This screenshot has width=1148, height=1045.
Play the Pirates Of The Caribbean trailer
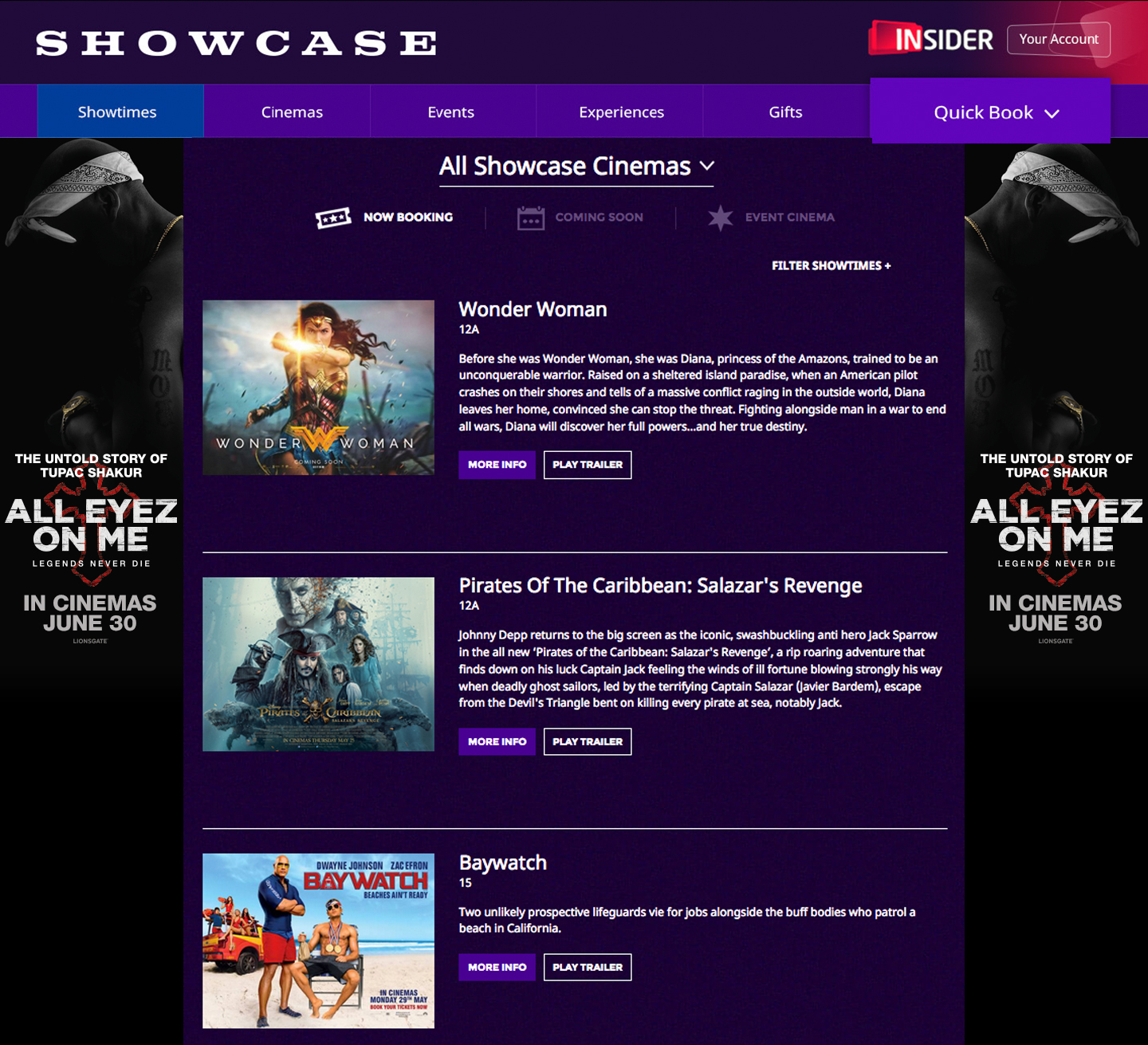[x=588, y=741]
